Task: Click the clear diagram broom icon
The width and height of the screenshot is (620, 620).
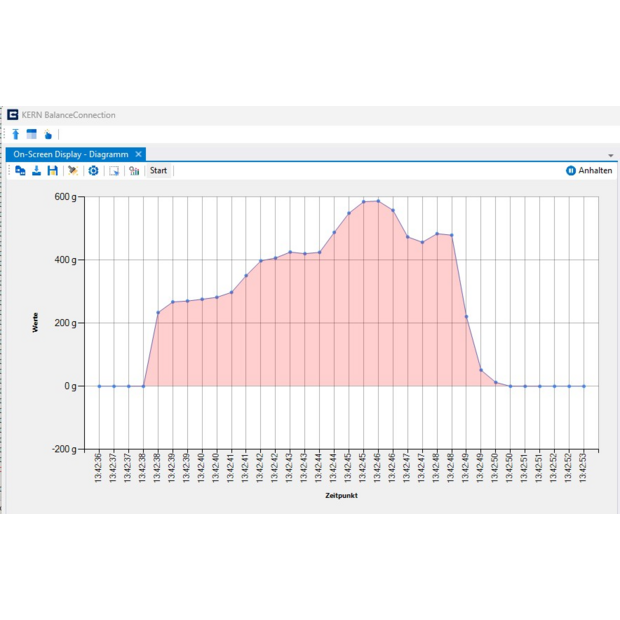Action: (72, 171)
